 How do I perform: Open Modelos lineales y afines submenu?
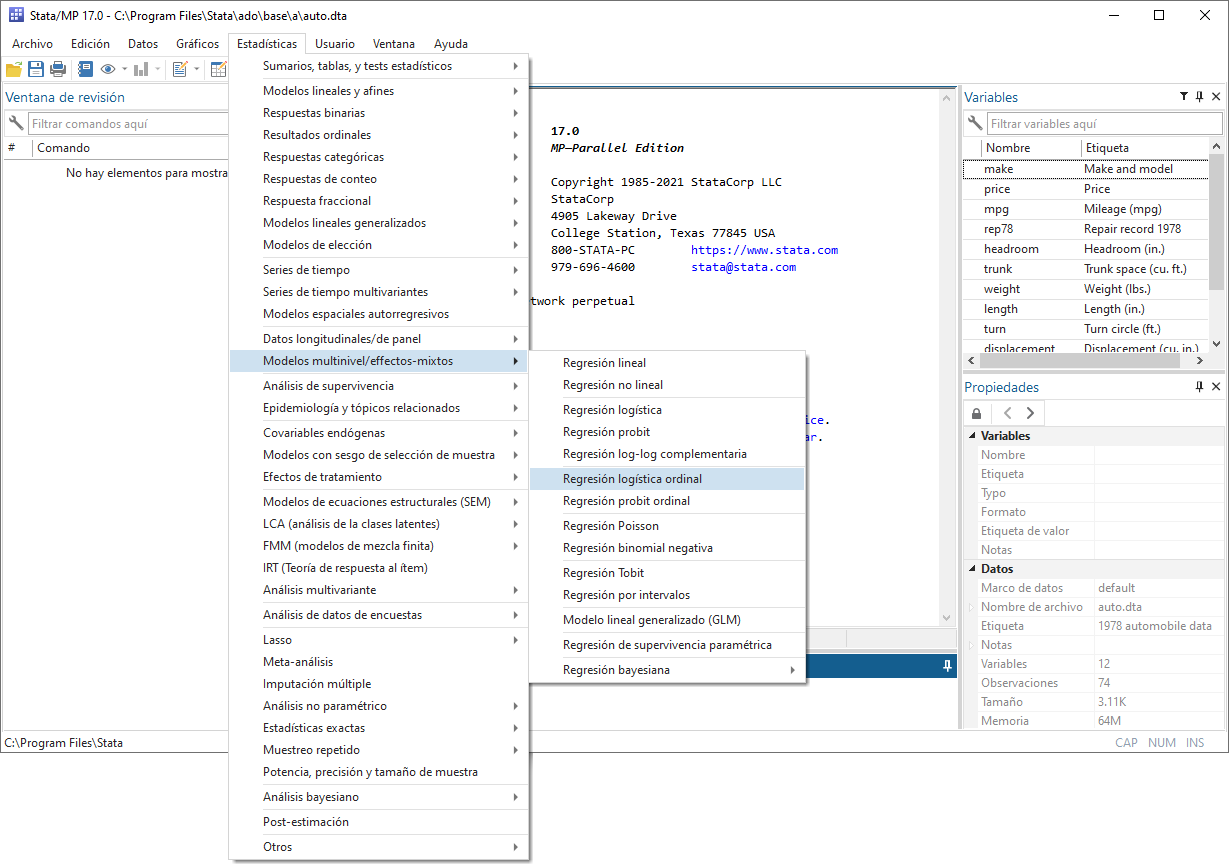379,91
